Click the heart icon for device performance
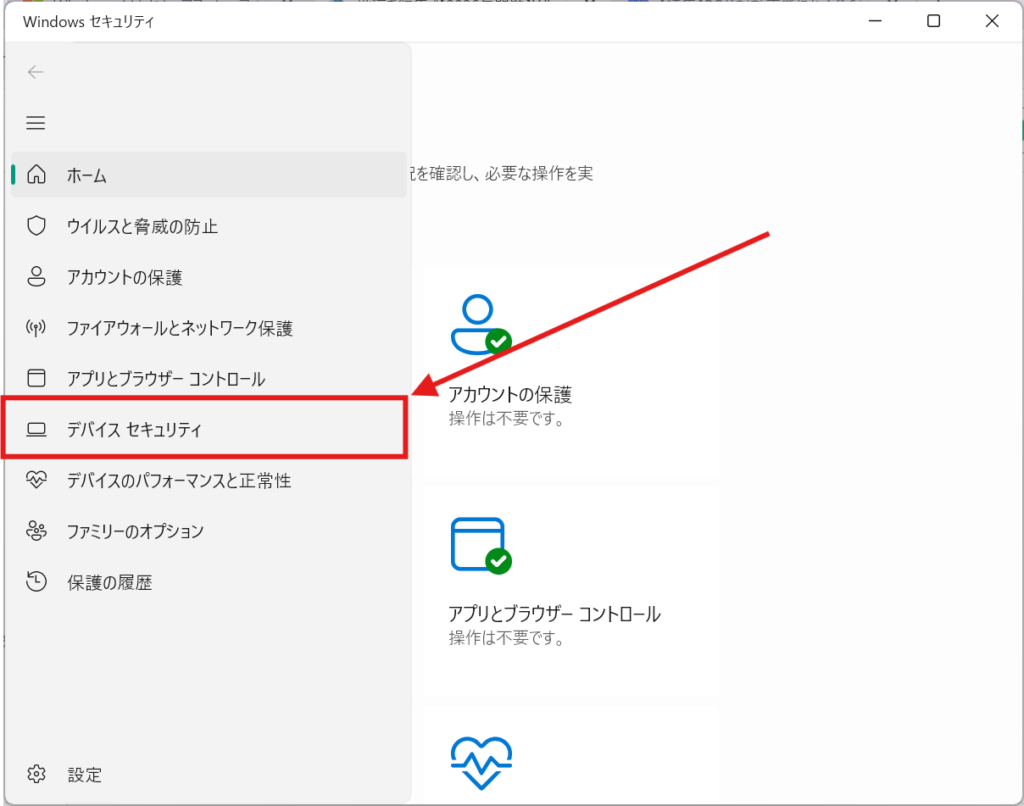Image resolution: width=1024 pixels, height=806 pixels. pos(37,480)
